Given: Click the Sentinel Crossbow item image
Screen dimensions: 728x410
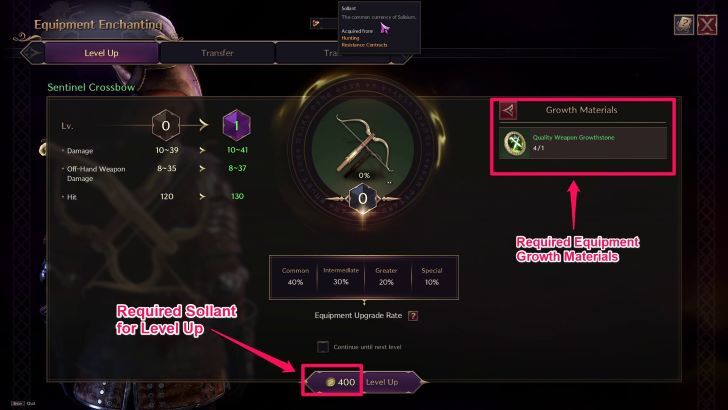Looking at the screenshot, I should tap(364, 142).
